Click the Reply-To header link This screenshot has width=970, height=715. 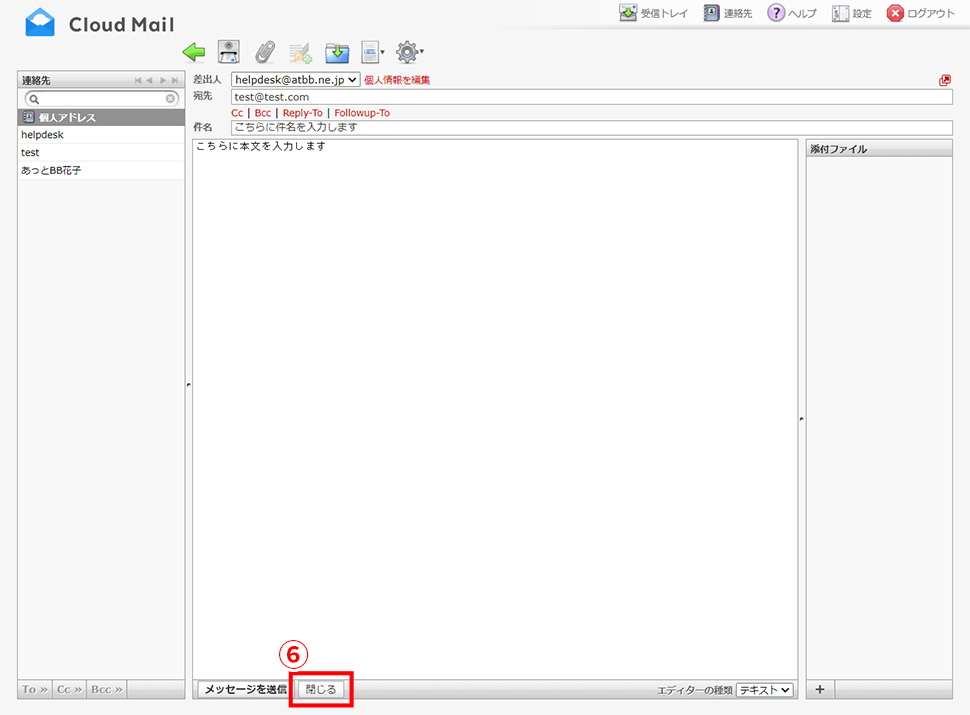(x=302, y=113)
